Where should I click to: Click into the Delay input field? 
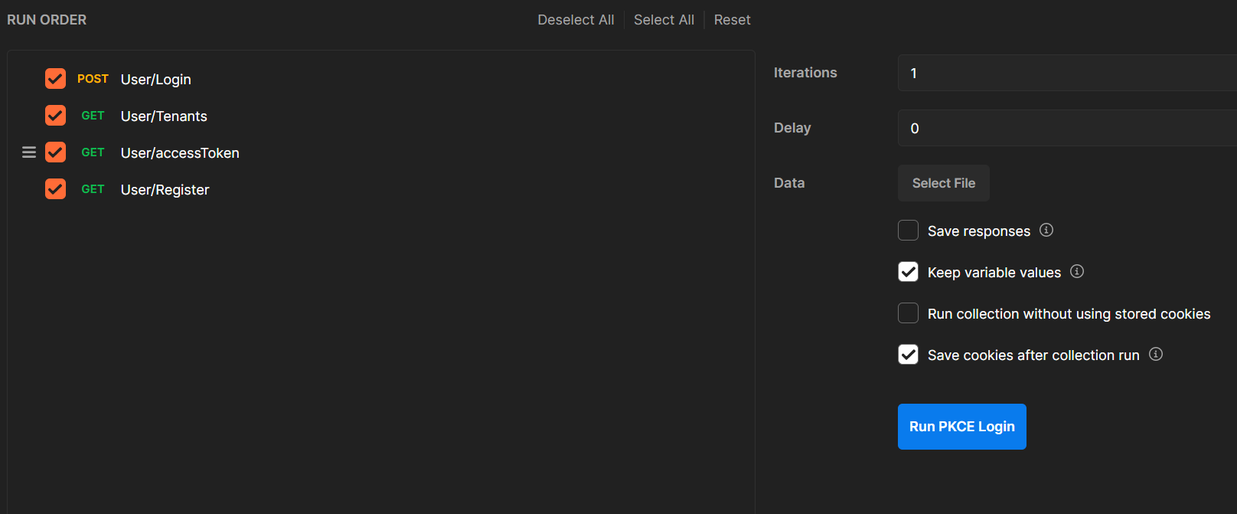pos(1066,128)
